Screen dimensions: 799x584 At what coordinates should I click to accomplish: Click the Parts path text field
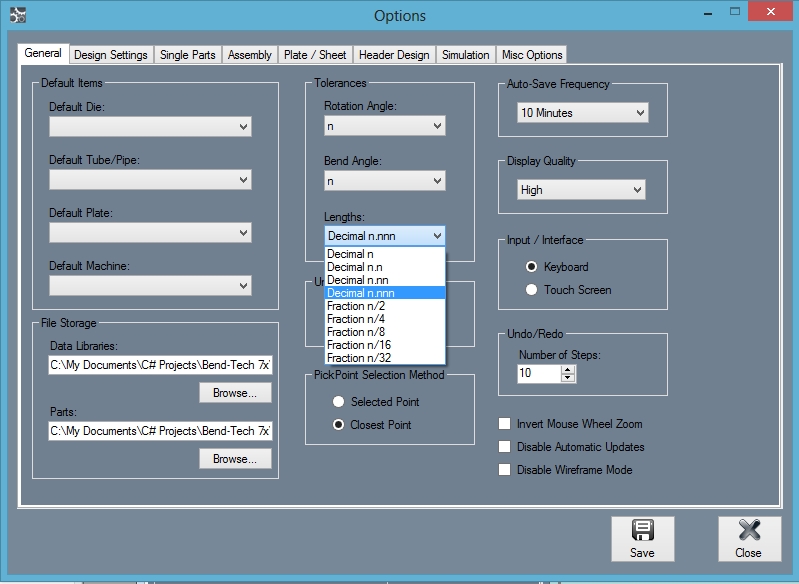click(x=160, y=432)
